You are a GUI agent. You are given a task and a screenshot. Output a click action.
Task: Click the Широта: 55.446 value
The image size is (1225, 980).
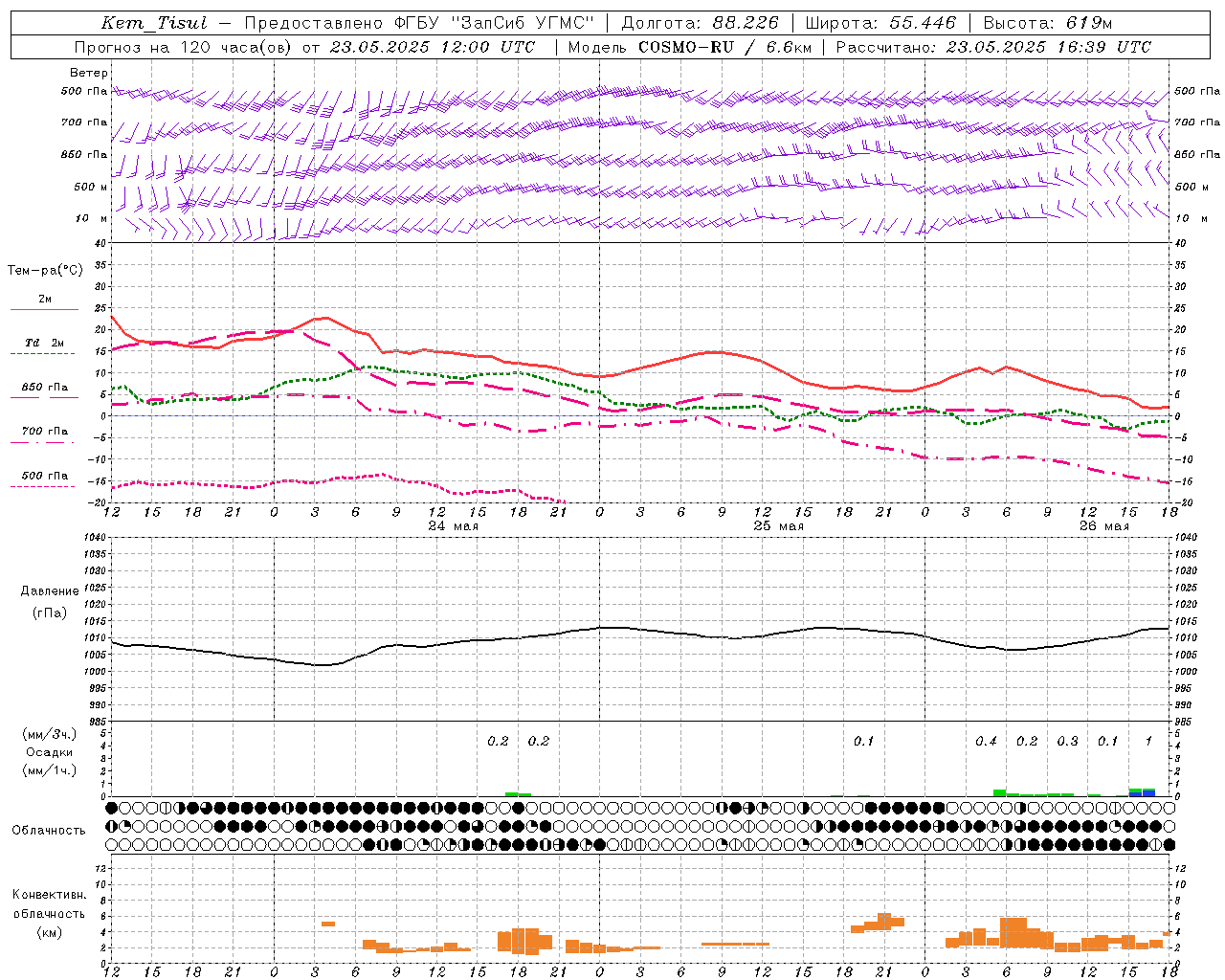[880, 23]
